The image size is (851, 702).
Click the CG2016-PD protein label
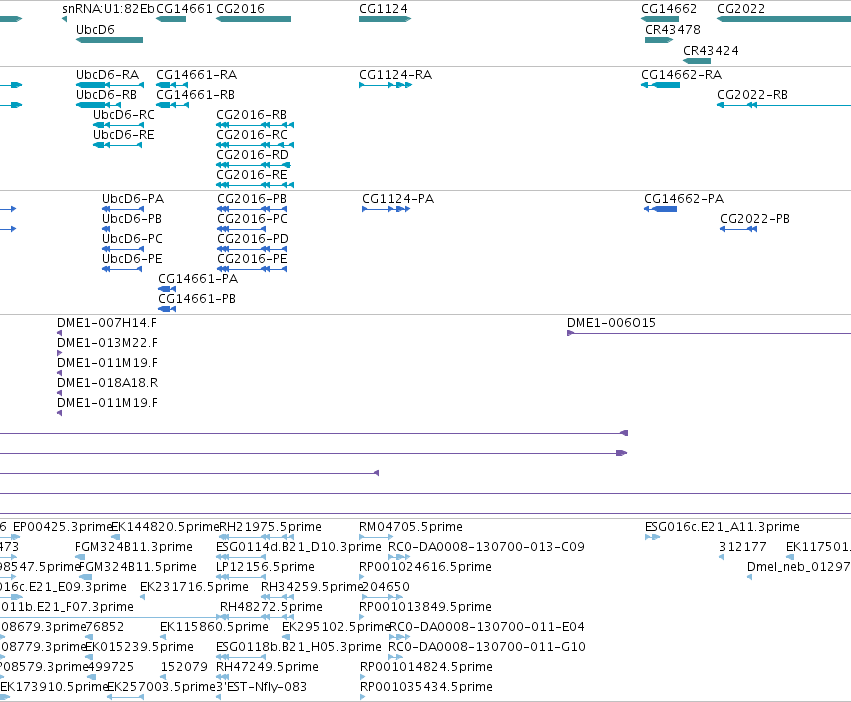click(253, 239)
